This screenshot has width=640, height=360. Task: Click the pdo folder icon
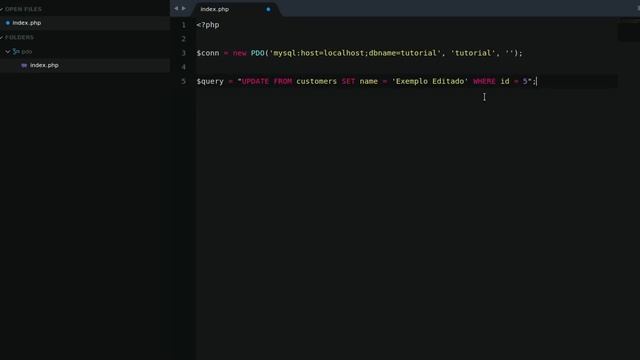pos(16,51)
